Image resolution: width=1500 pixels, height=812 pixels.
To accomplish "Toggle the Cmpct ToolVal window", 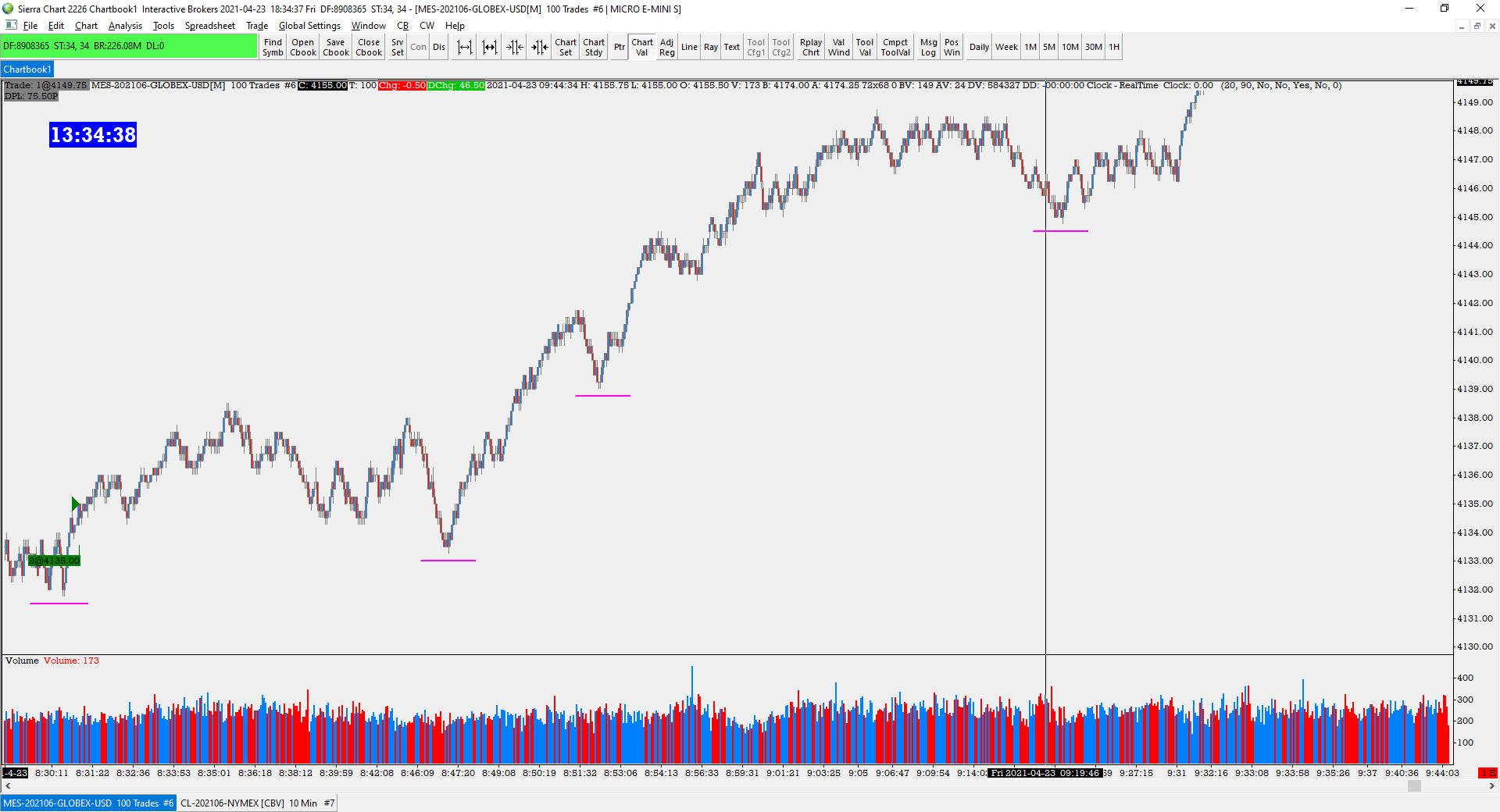I will pos(895,48).
